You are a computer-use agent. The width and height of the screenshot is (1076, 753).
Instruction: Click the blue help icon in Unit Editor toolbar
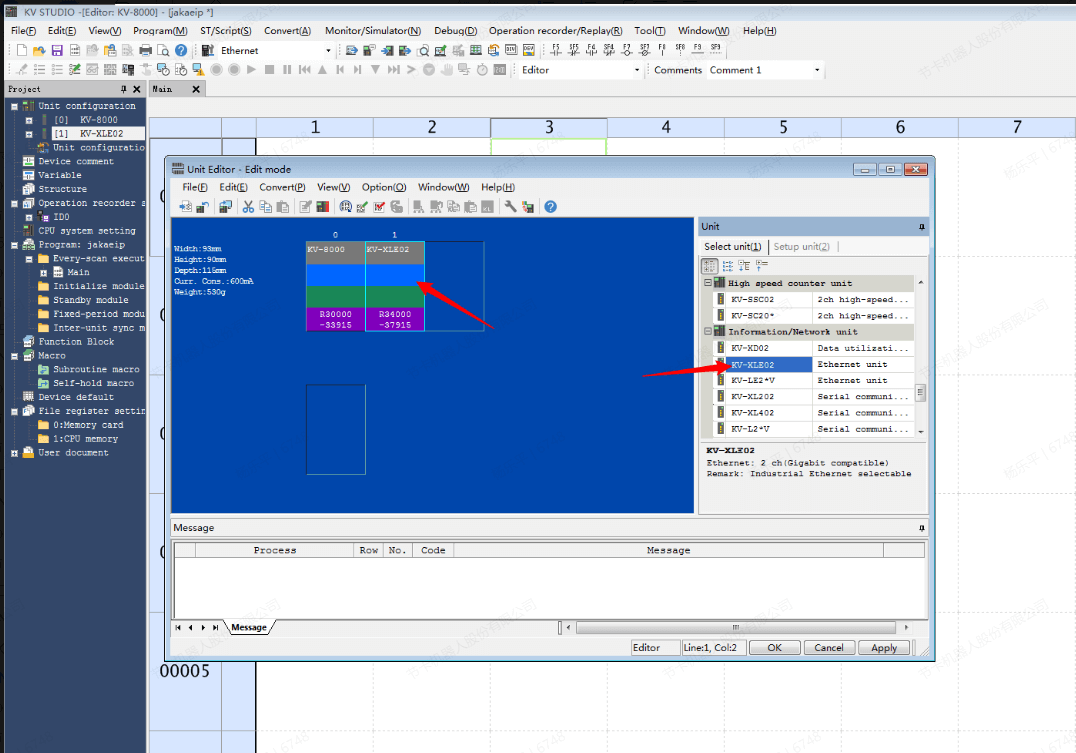(550, 207)
